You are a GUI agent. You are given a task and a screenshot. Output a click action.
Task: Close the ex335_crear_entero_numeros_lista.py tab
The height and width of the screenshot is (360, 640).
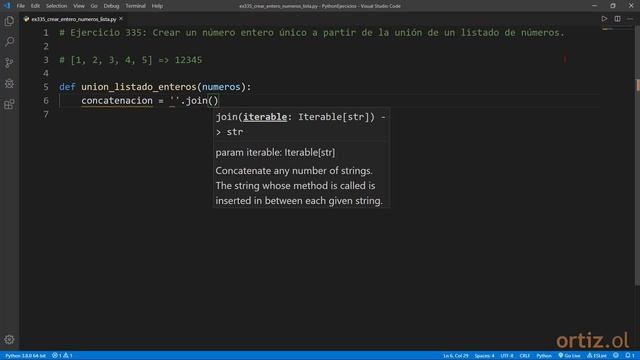click(121, 19)
